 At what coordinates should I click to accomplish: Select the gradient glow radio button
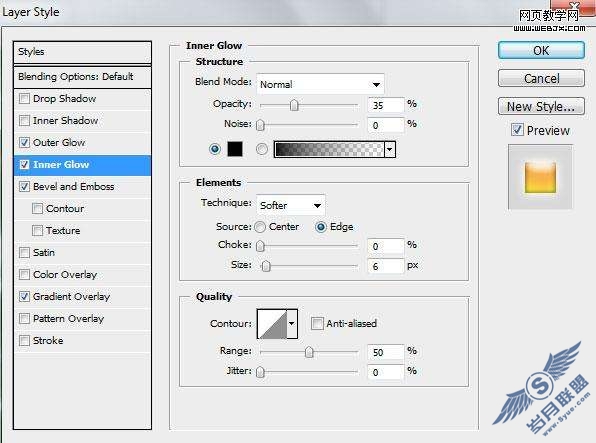click(262, 149)
